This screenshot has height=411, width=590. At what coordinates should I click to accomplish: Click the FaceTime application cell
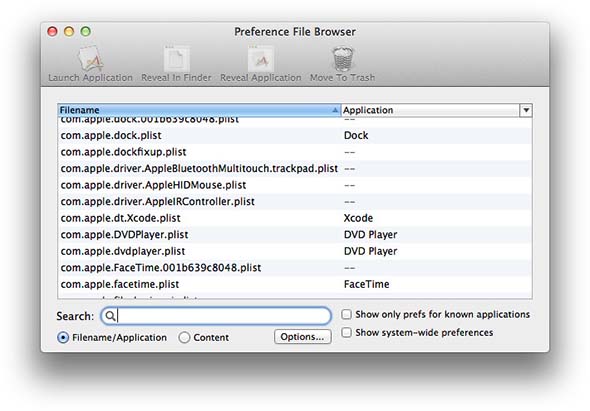point(366,285)
